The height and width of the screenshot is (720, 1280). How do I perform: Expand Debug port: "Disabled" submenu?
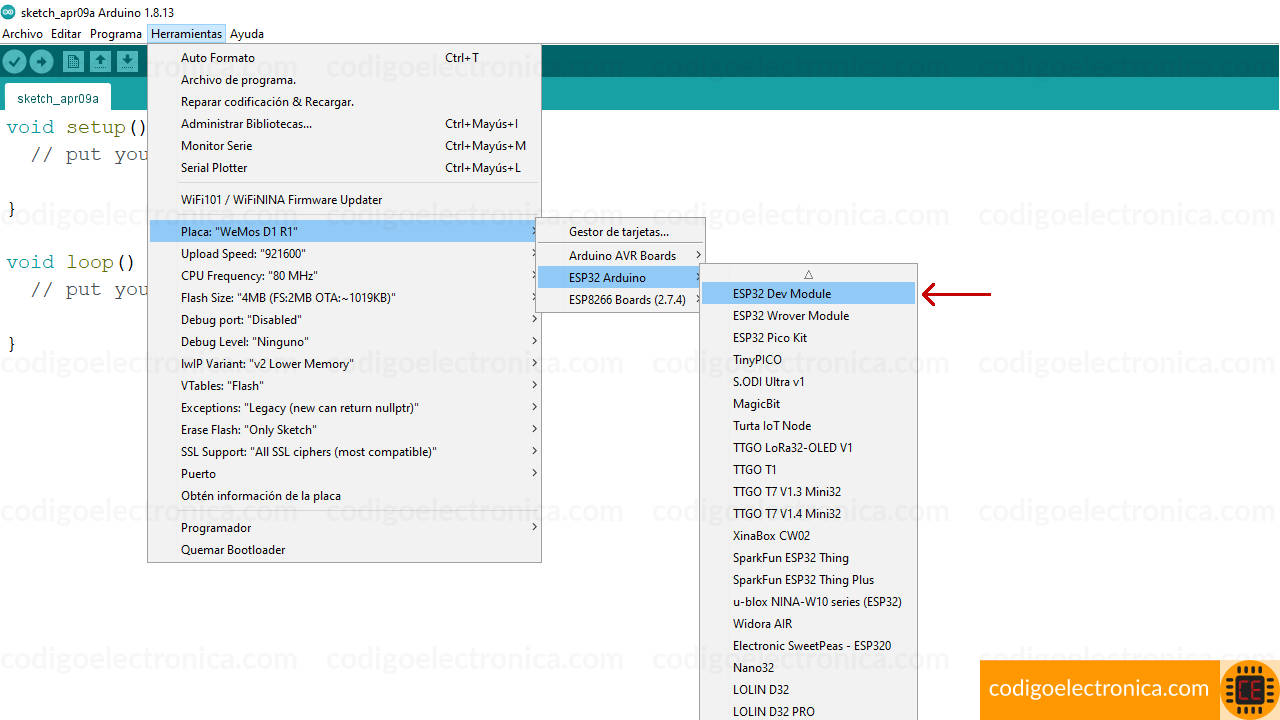click(344, 320)
